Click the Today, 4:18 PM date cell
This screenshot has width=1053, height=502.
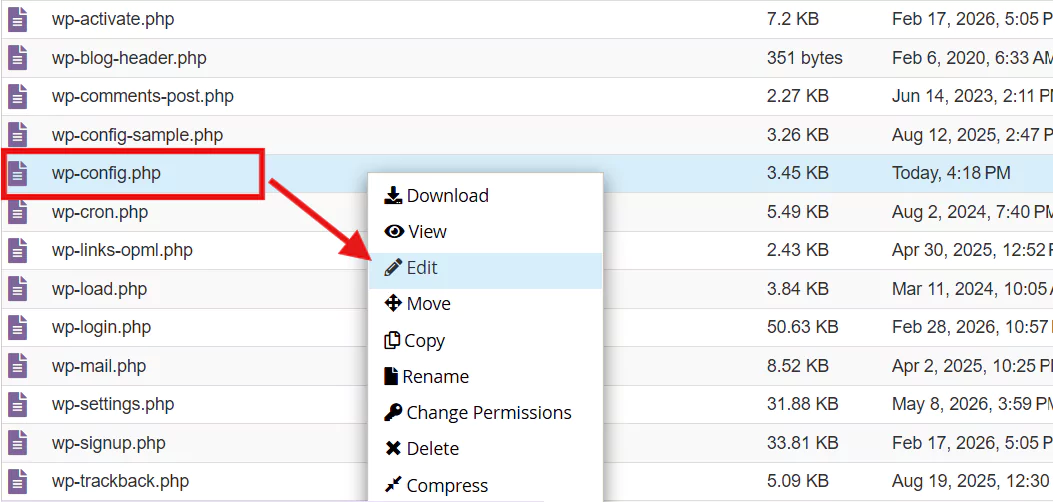951,174
